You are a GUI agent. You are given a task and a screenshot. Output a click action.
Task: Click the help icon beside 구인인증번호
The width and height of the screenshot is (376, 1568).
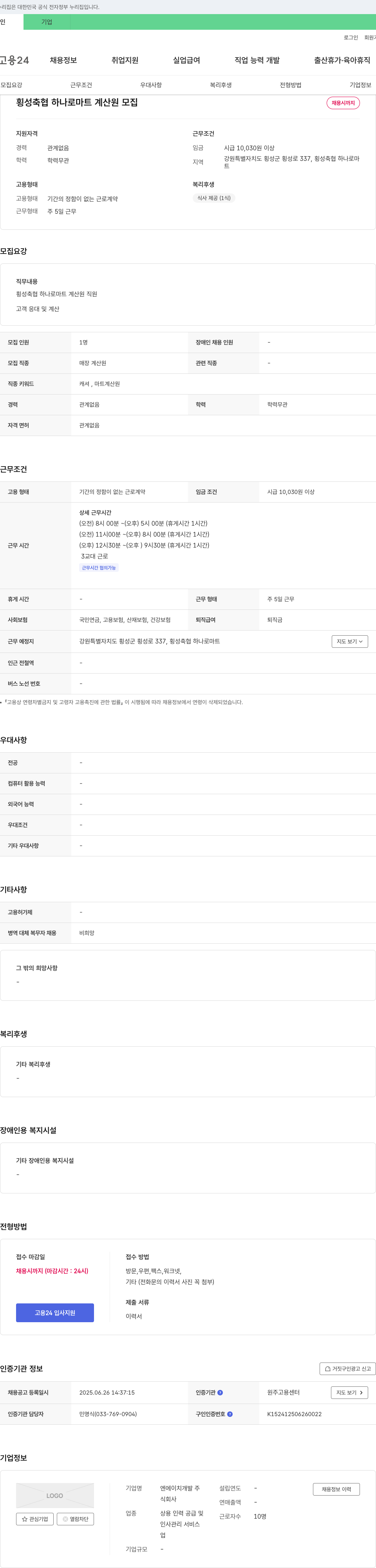tap(230, 1414)
